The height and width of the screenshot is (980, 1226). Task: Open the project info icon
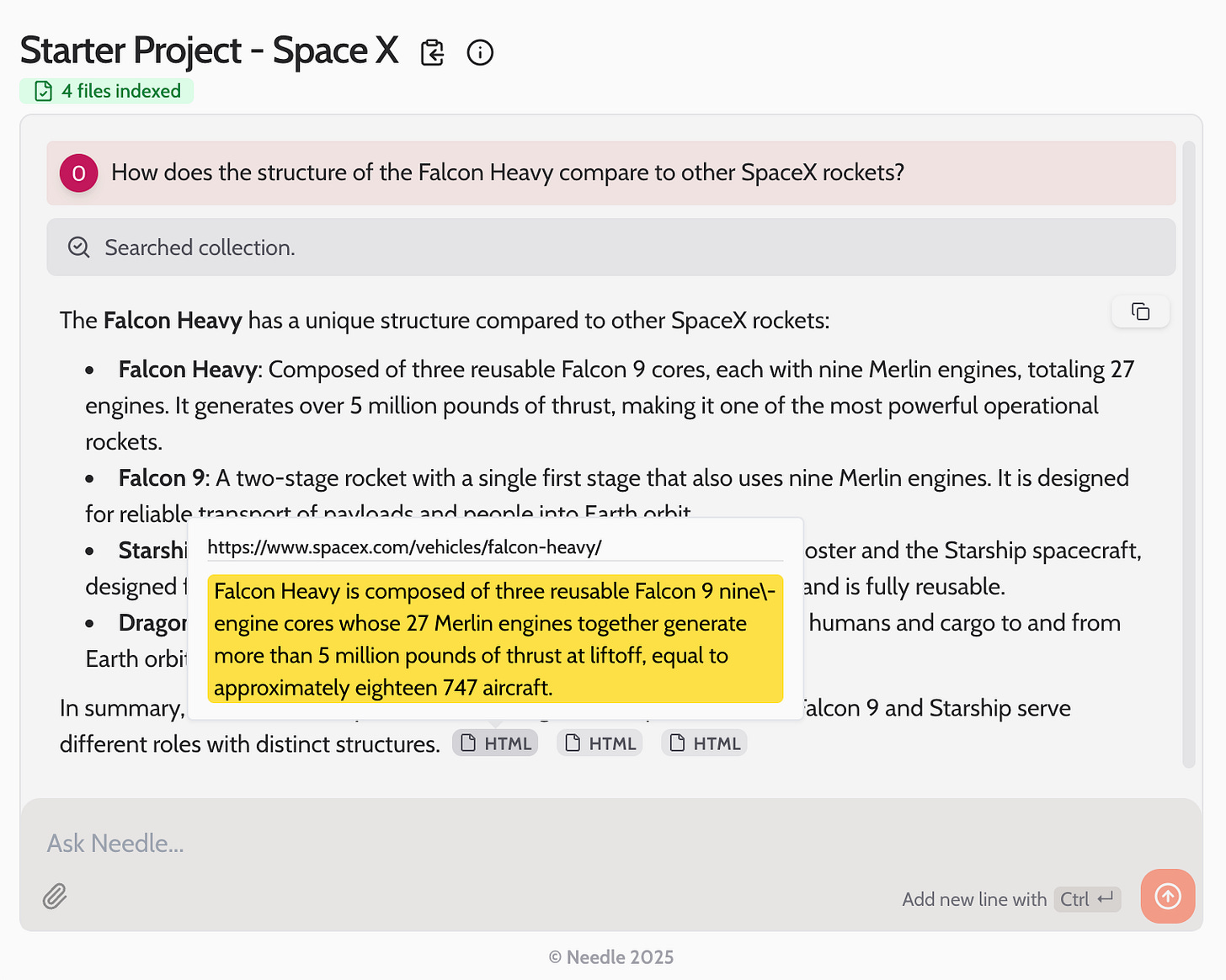[x=480, y=52]
